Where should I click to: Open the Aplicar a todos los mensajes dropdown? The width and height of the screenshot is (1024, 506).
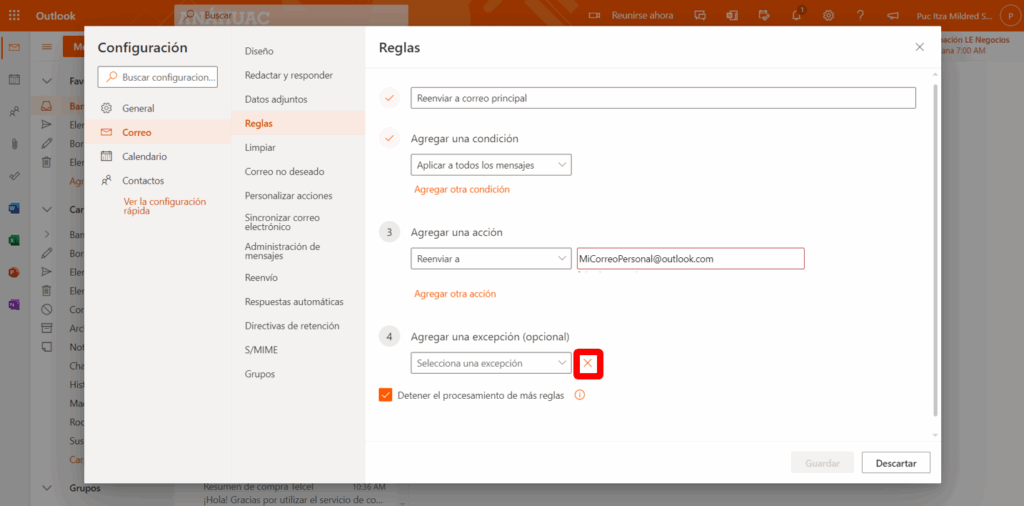point(491,165)
